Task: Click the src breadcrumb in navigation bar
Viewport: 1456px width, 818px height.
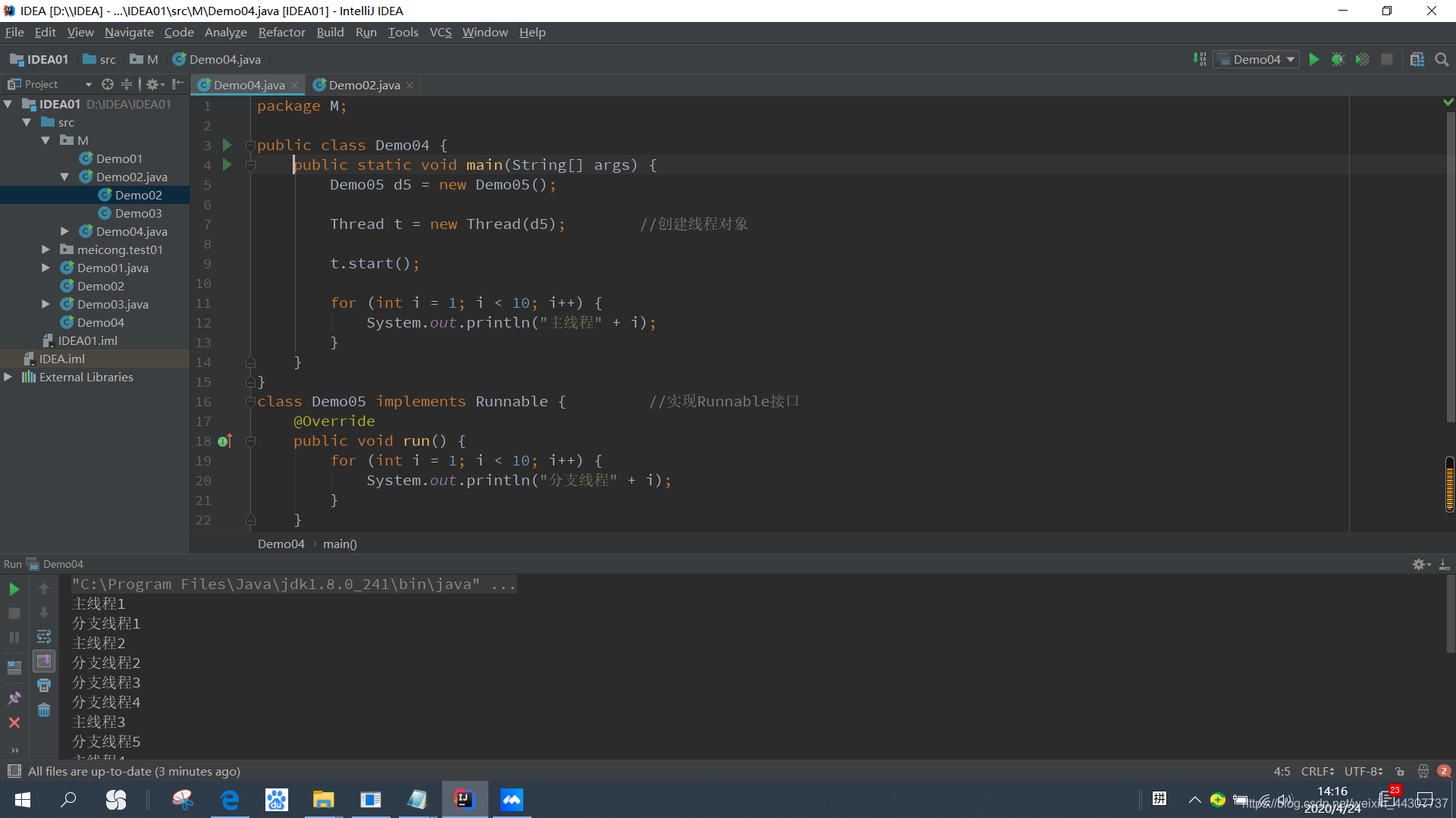Action: [99, 59]
